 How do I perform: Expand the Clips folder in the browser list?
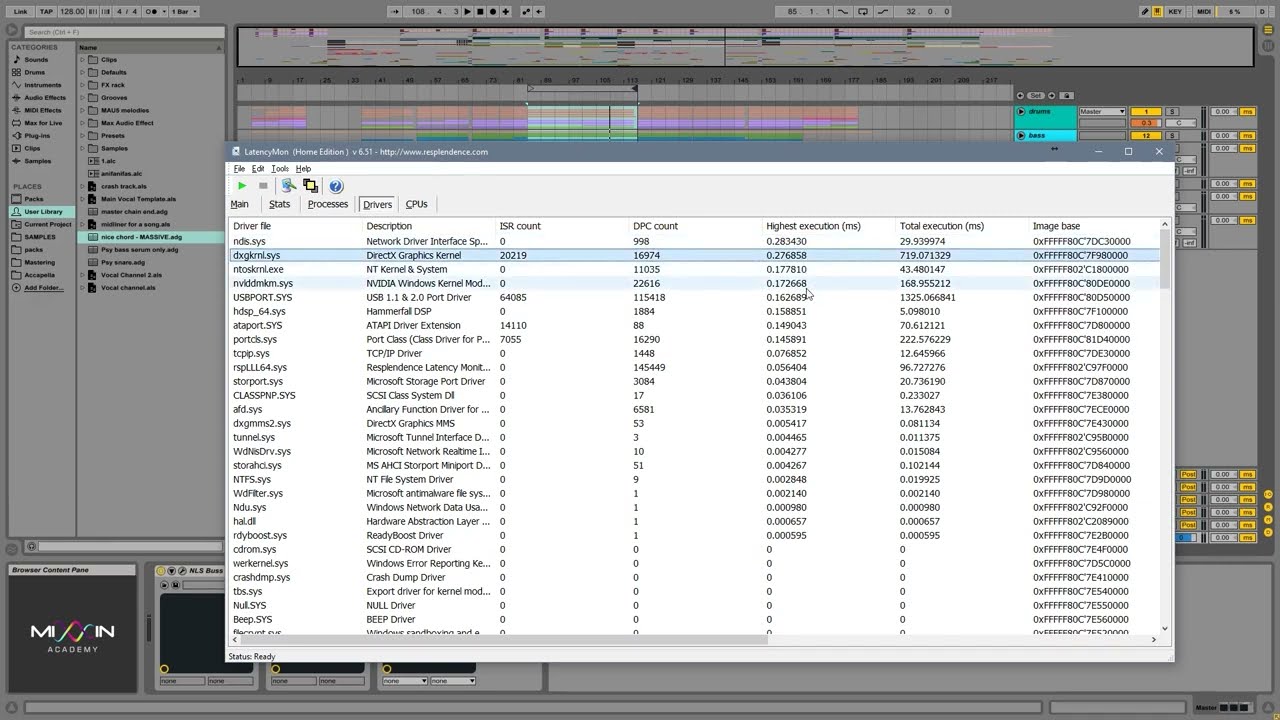pyautogui.click(x=83, y=60)
